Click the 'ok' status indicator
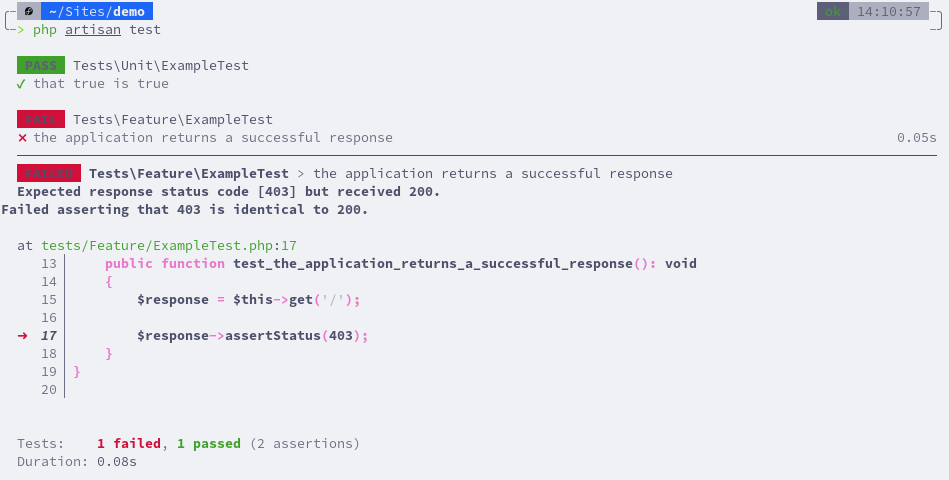This screenshot has width=949, height=480. [x=833, y=11]
